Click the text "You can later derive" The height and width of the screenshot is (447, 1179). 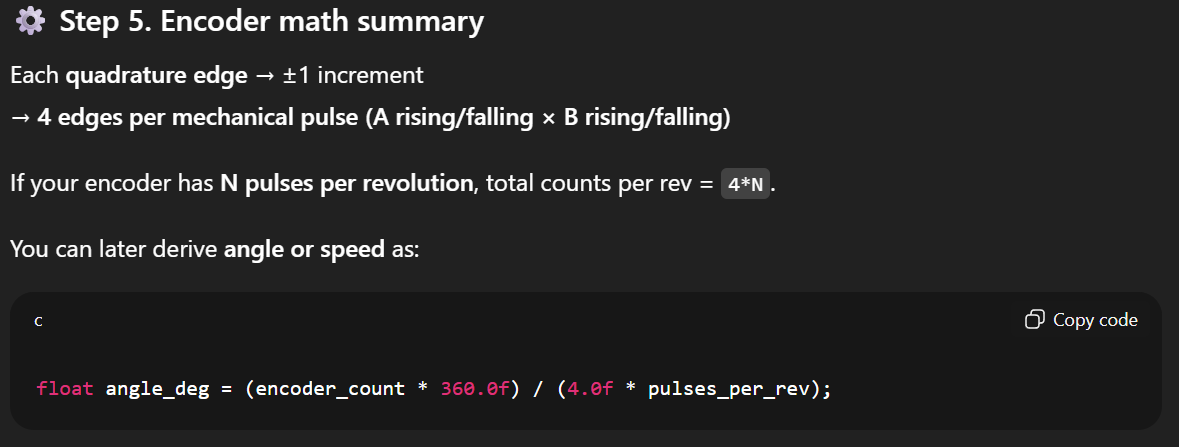tap(114, 248)
